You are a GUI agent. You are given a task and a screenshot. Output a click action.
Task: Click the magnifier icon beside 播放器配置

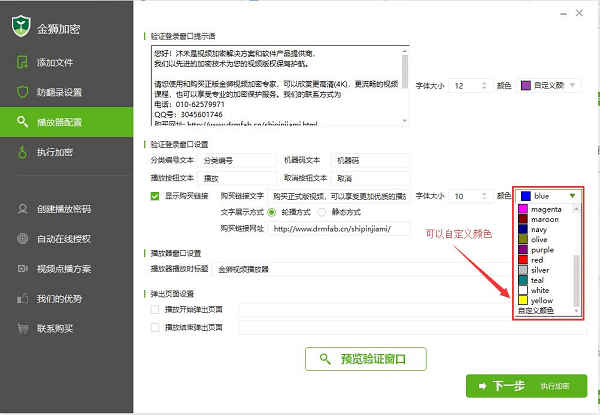(23, 122)
